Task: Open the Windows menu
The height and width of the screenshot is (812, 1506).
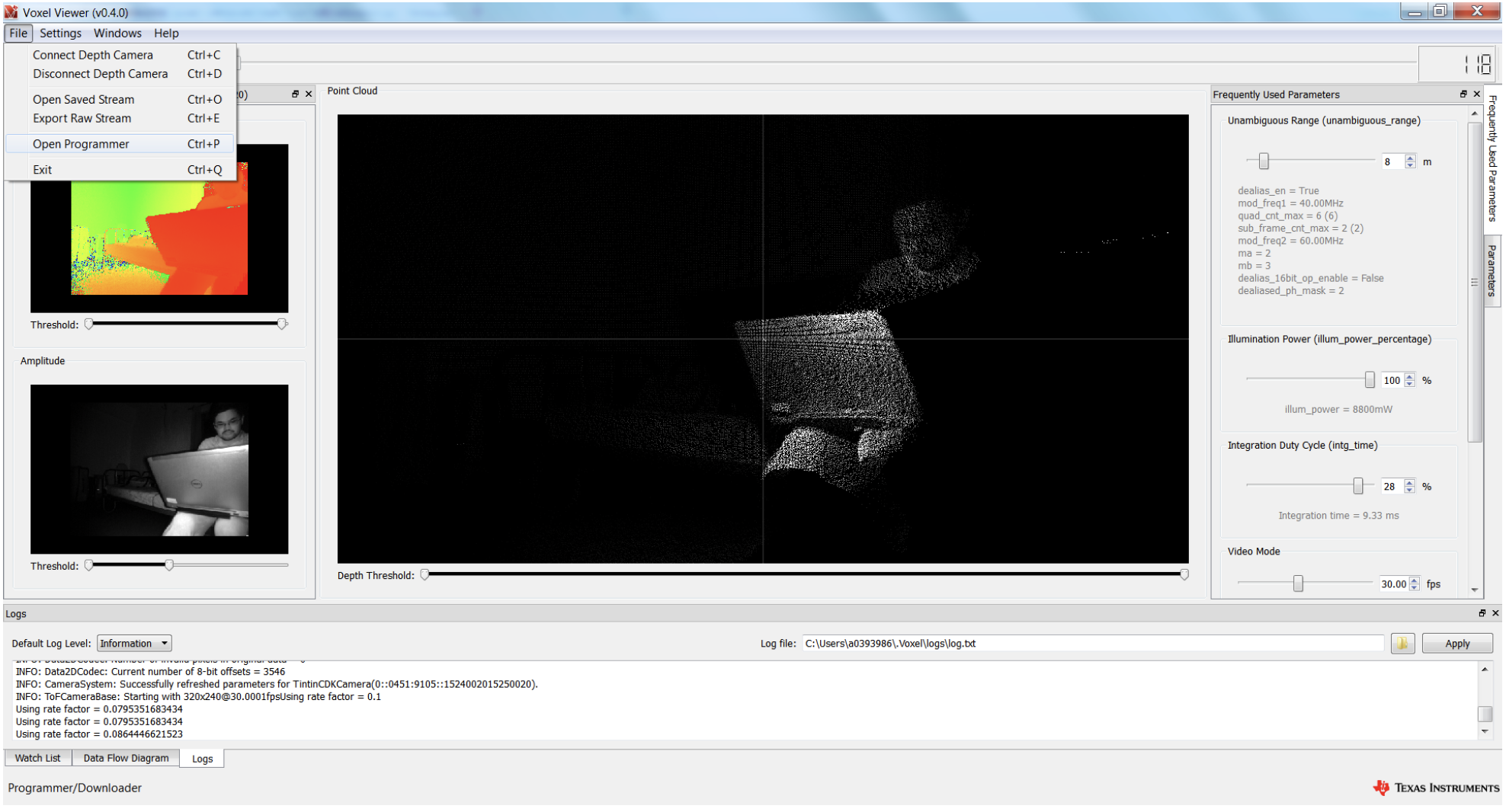Action: pyautogui.click(x=117, y=33)
